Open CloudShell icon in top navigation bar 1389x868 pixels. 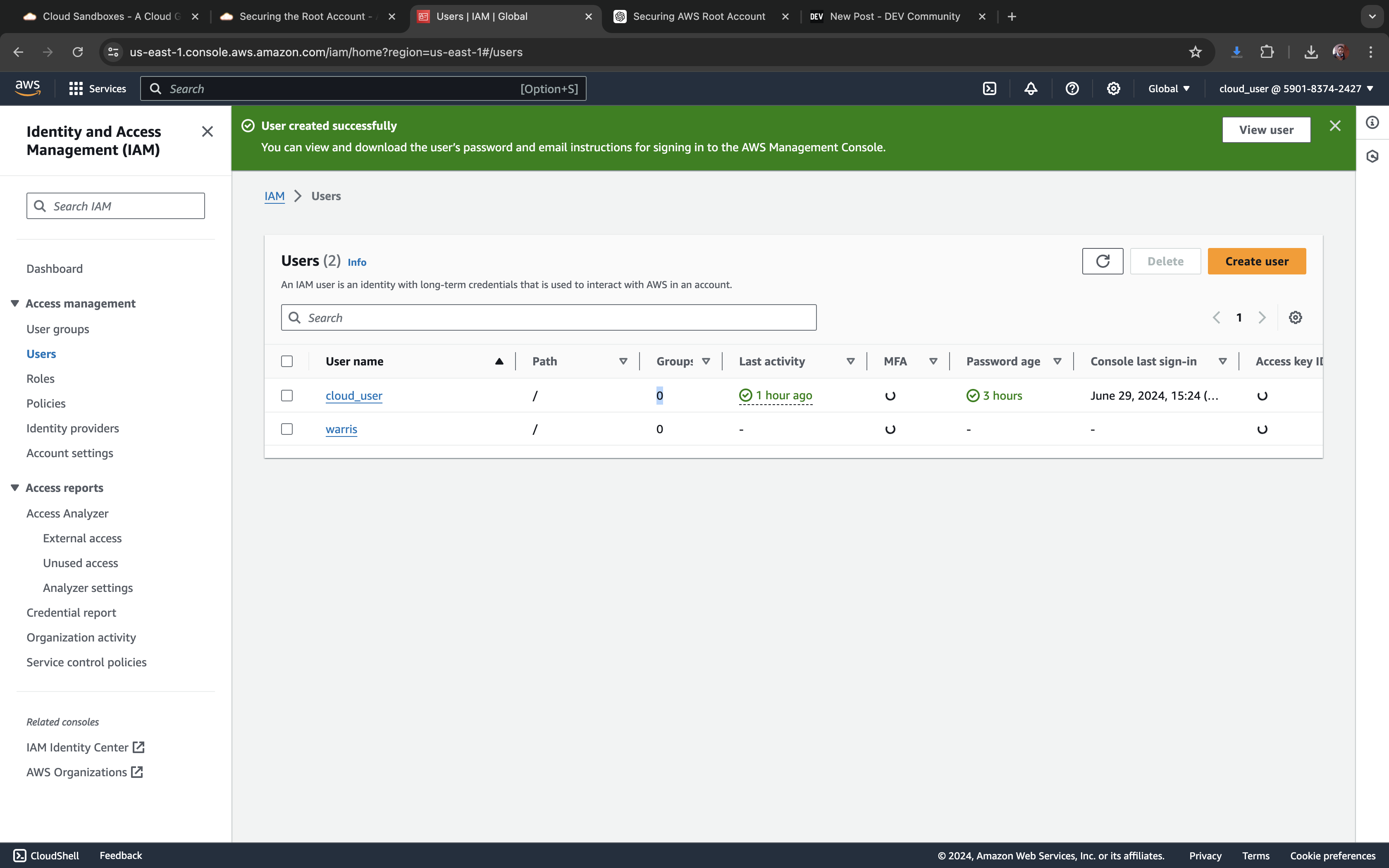(990, 88)
